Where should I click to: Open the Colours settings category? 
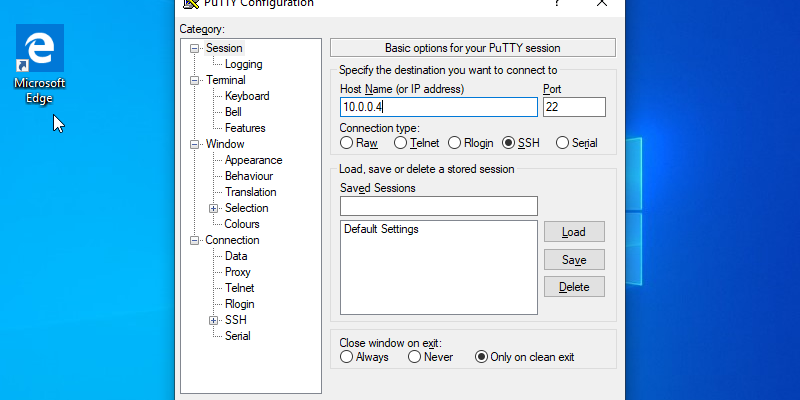tap(242, 224)
